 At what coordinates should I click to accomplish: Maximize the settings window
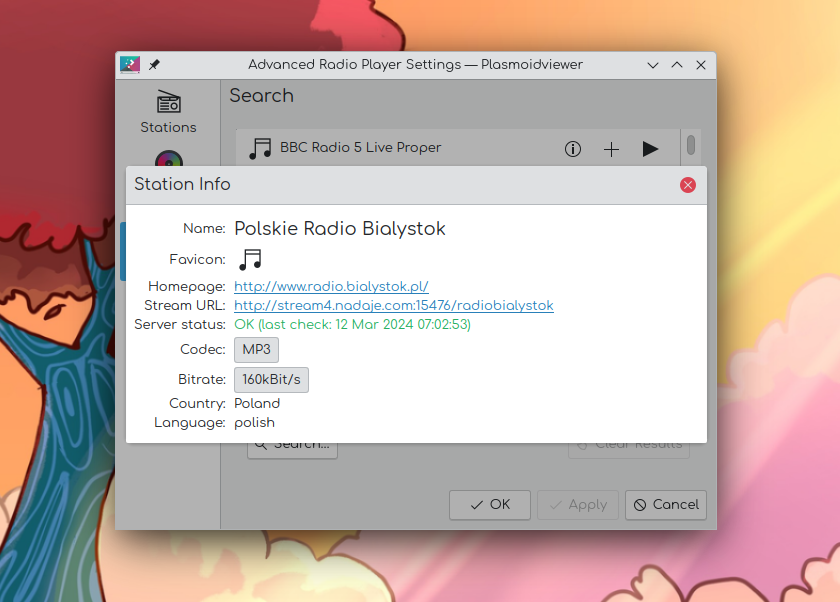click(x=677, y=65)
